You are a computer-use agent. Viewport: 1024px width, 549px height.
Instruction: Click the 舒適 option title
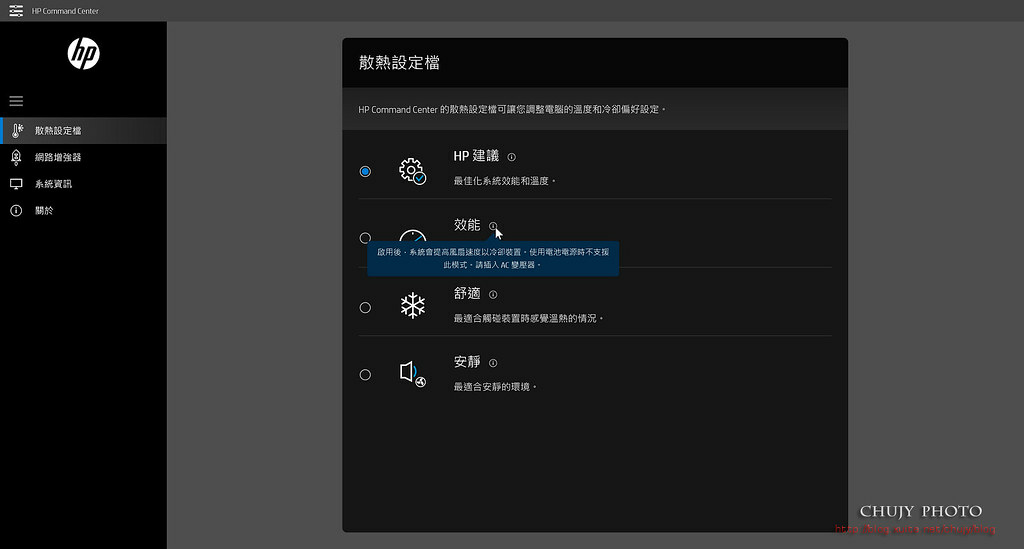click(x=467, y=293)
